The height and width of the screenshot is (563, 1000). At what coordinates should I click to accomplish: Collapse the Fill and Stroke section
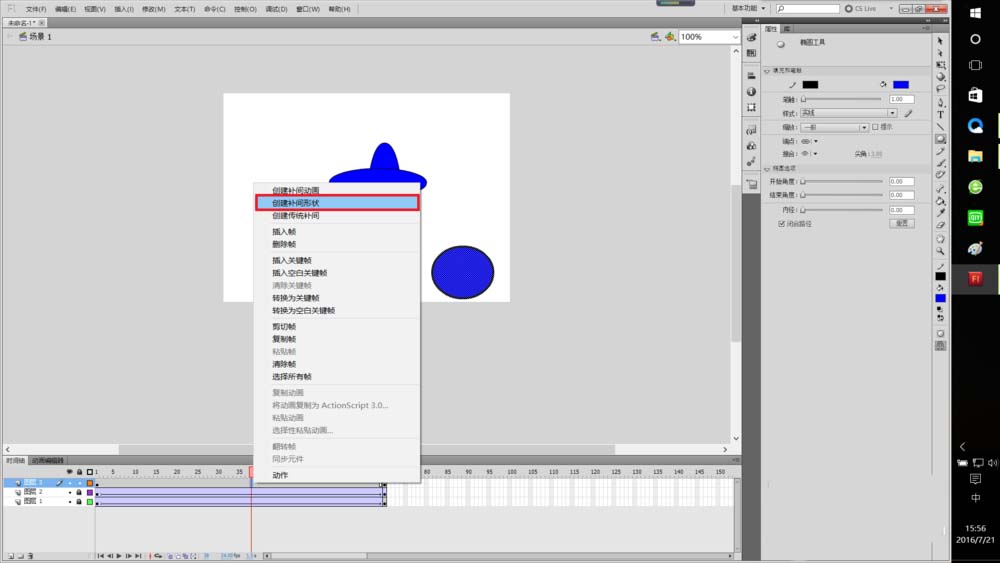(x=767, y=71)
